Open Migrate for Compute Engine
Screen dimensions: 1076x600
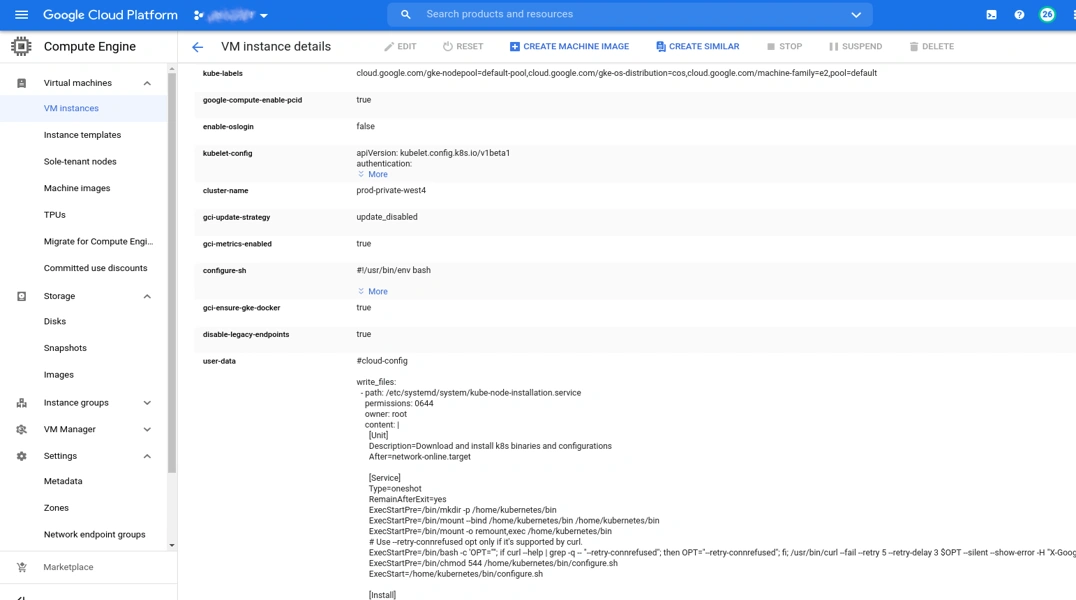tap(98, 242)
